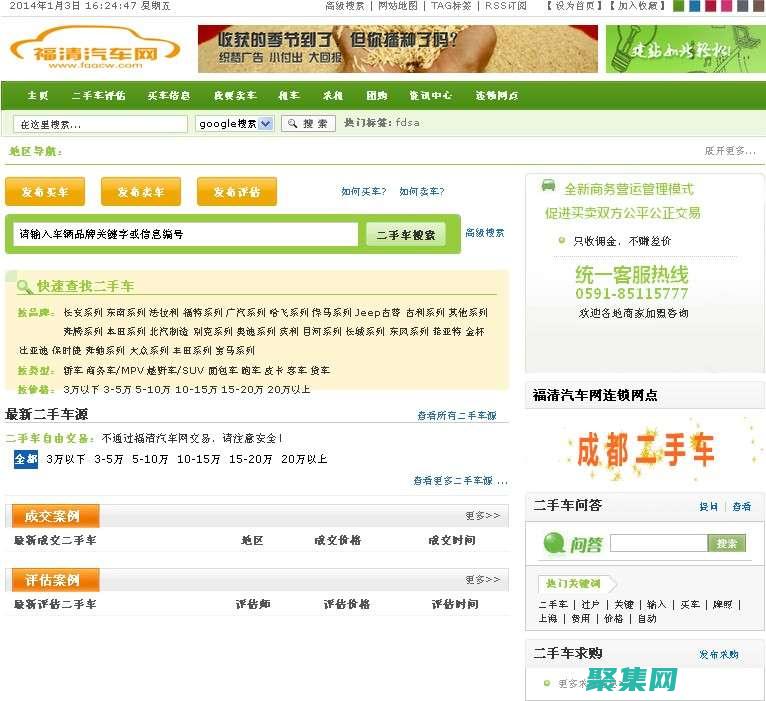Open the google搜索 search engine dropdown
The image size is (766, 701).
pyautogui.click(x=235, y=124)
